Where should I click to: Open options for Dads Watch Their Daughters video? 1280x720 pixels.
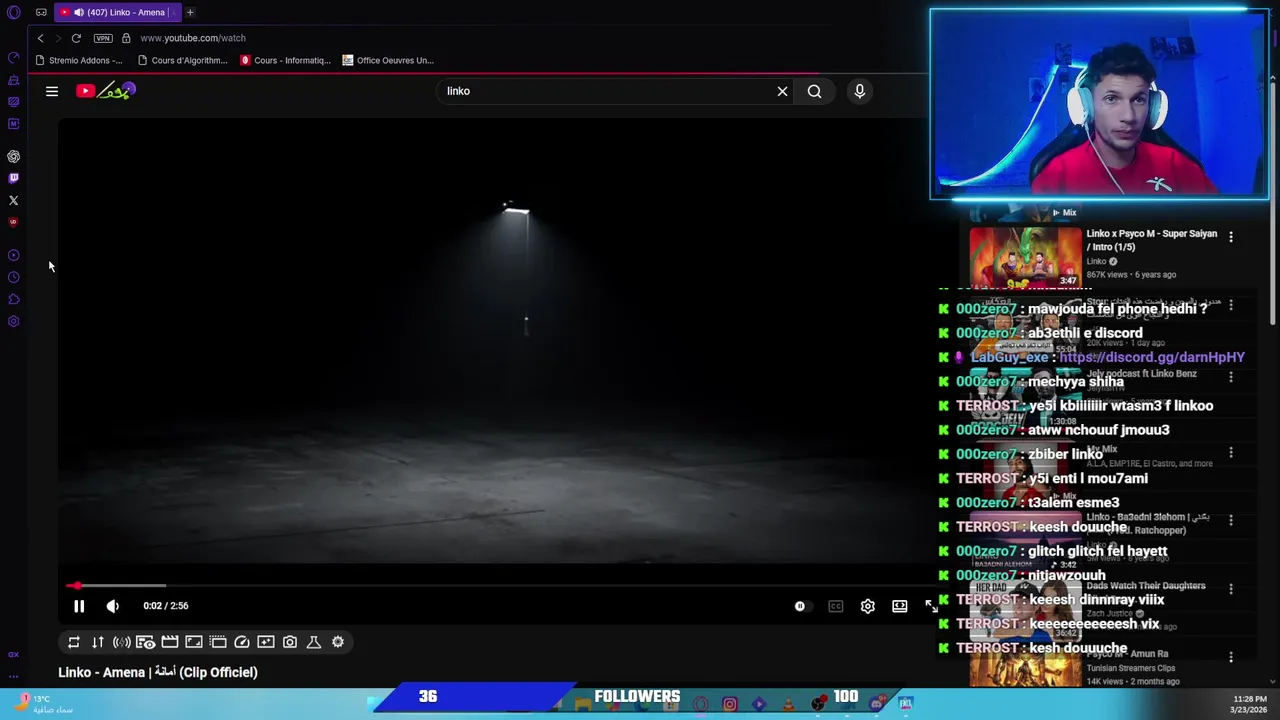[1231, 589]
